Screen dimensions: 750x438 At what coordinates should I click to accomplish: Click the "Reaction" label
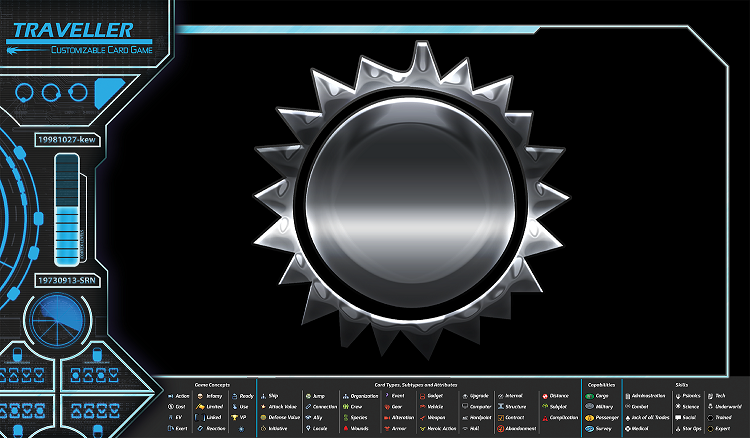[216, 428]
